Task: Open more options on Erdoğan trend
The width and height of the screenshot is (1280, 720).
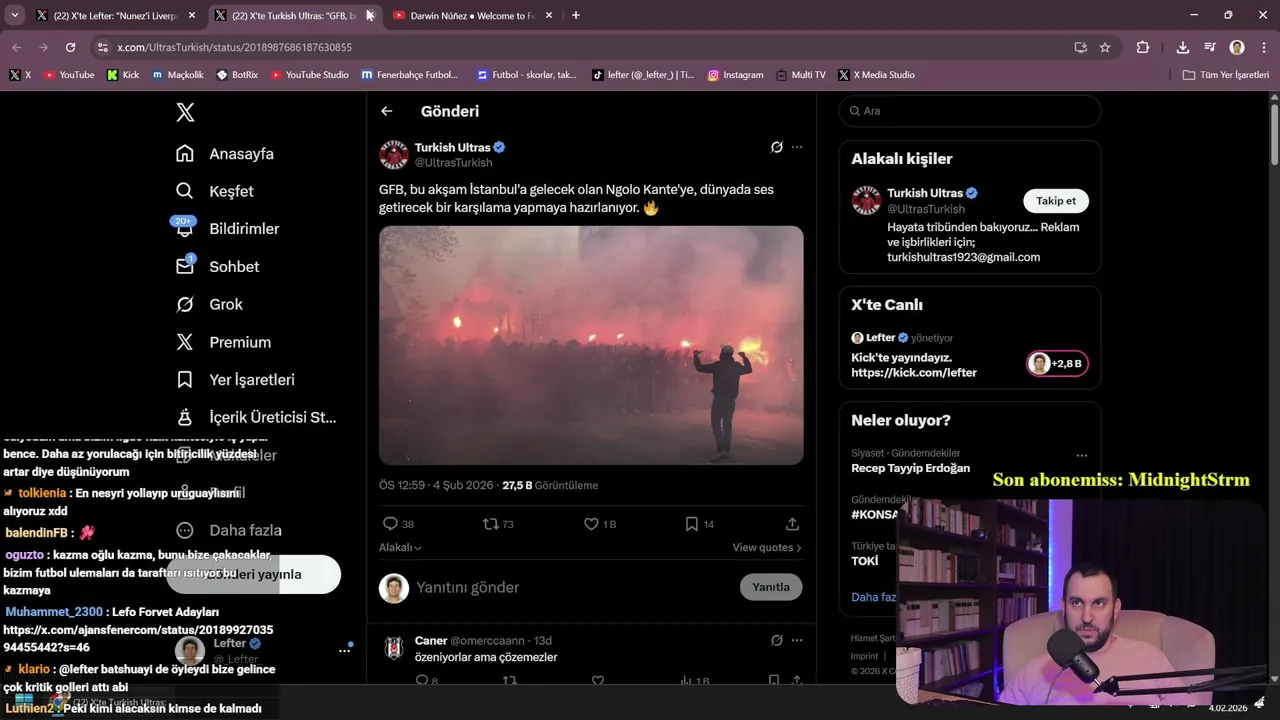Action: pos(1081,454)
